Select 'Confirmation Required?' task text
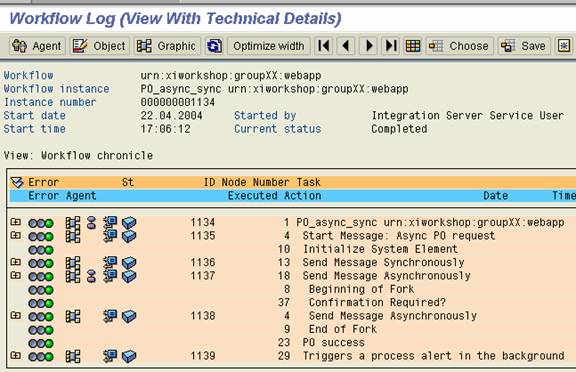This screenshot has width=576, height=372. [x=377, y=302]
